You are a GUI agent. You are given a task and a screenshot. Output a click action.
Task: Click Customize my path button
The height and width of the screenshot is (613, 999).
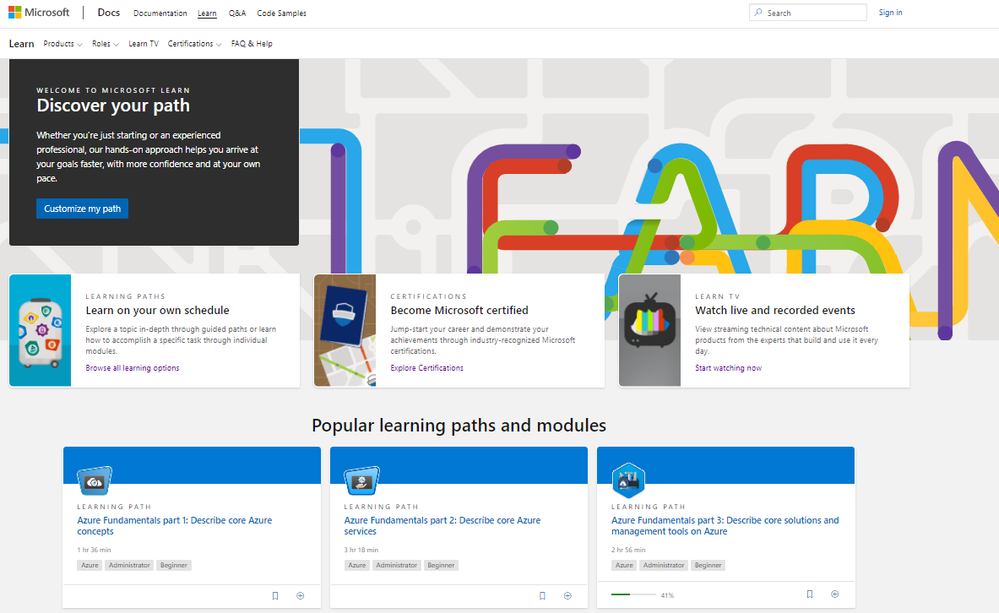(x=82, y=209)
